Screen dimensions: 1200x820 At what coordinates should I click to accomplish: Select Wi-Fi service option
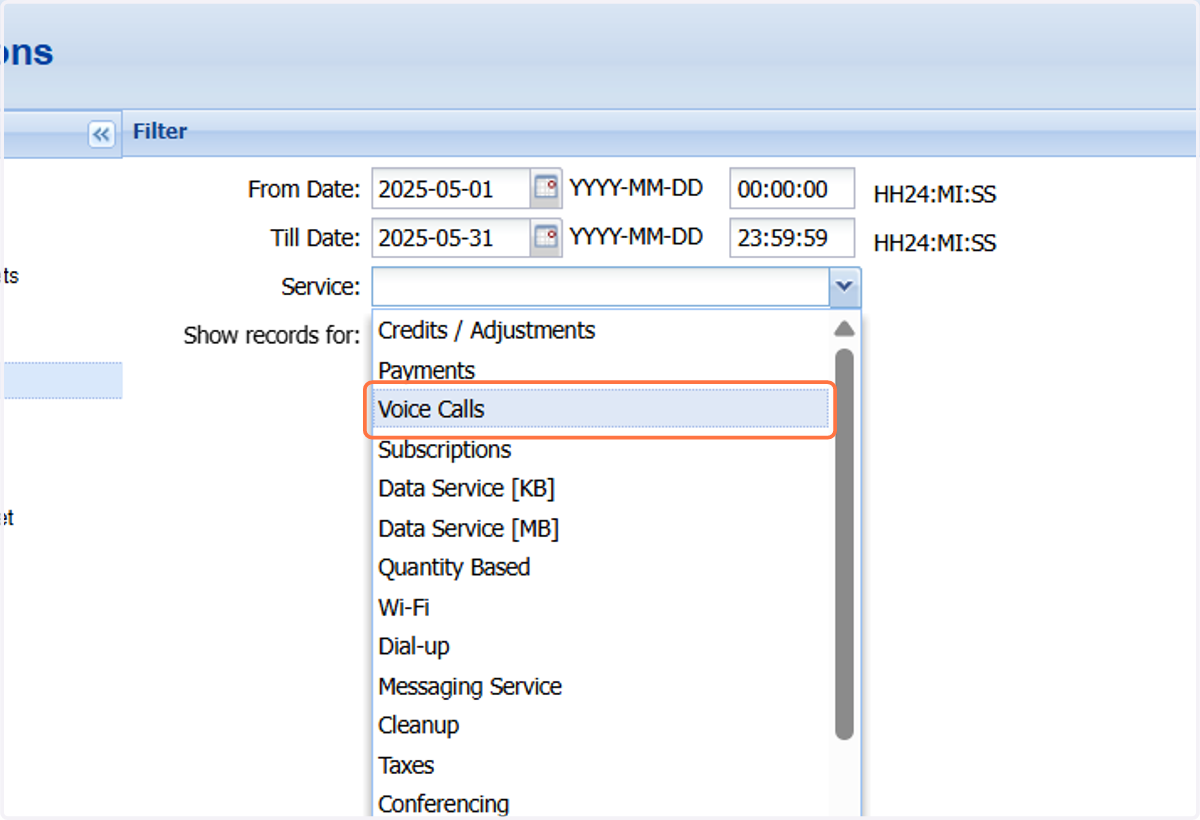click(x=601, y=607)
